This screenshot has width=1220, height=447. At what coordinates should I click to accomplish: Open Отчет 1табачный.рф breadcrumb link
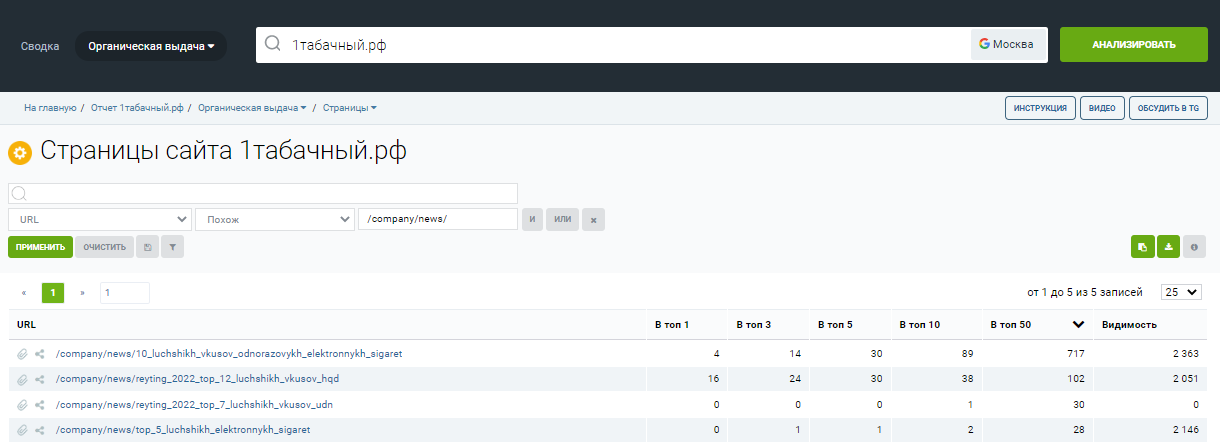click(x=137, y=107)
